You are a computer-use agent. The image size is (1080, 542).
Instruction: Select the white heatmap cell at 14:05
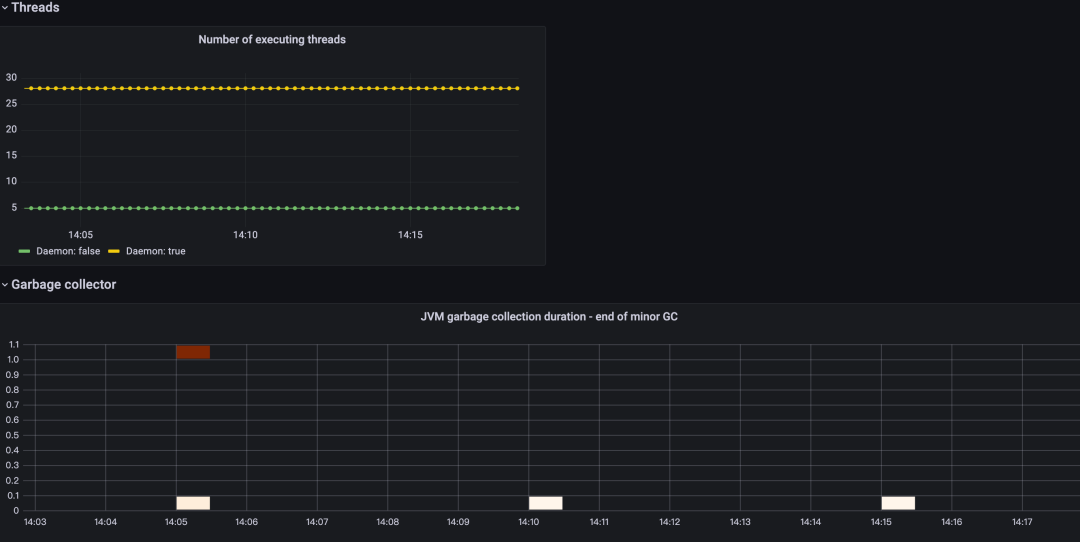[193, 503]
